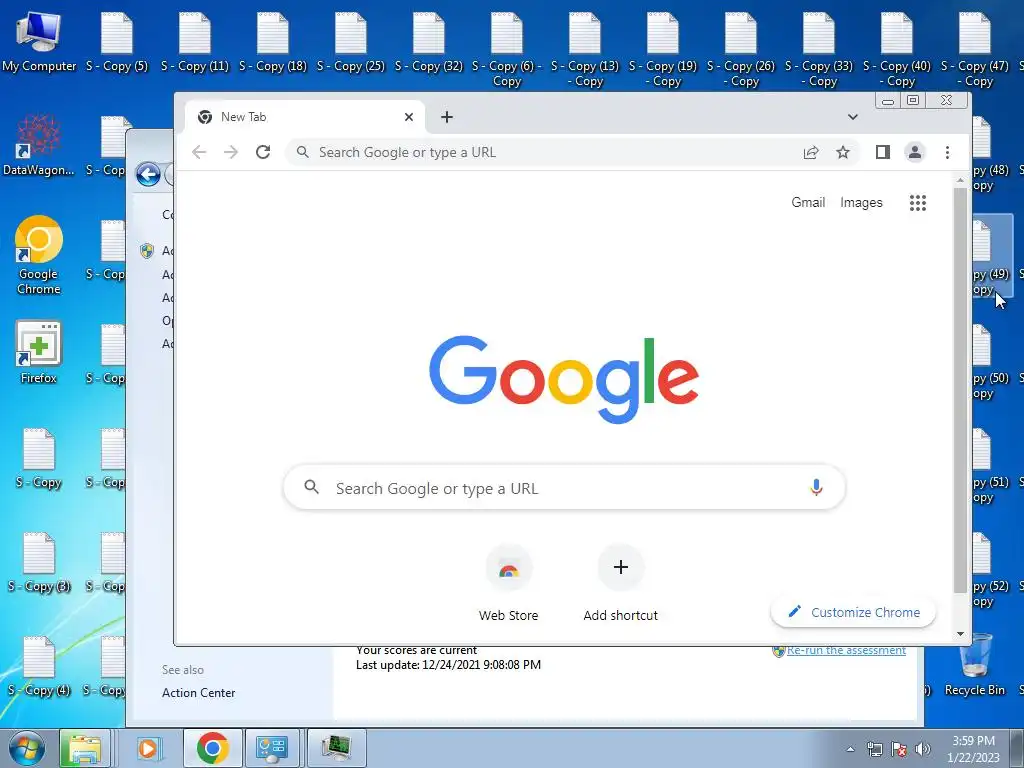
Task: Select the plain S - Copy desktop file
Action: (x=39, y=458)
